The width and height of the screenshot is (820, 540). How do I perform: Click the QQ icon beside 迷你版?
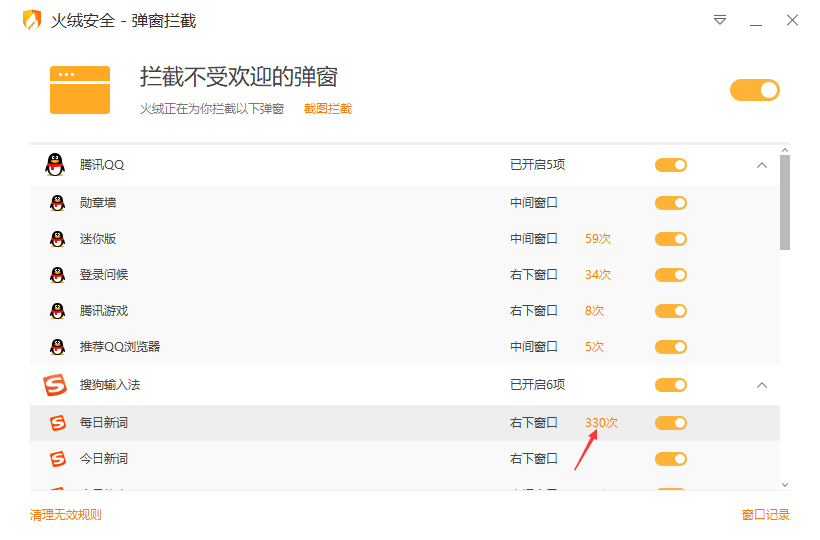coord(58,239)
